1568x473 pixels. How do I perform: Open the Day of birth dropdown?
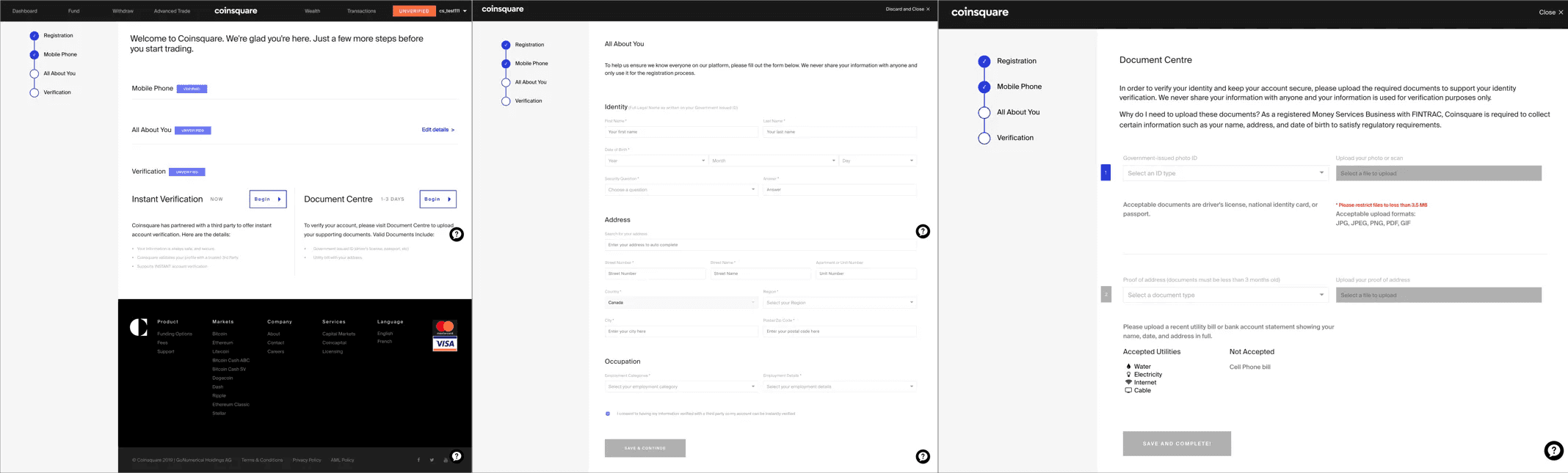[877, 161]
